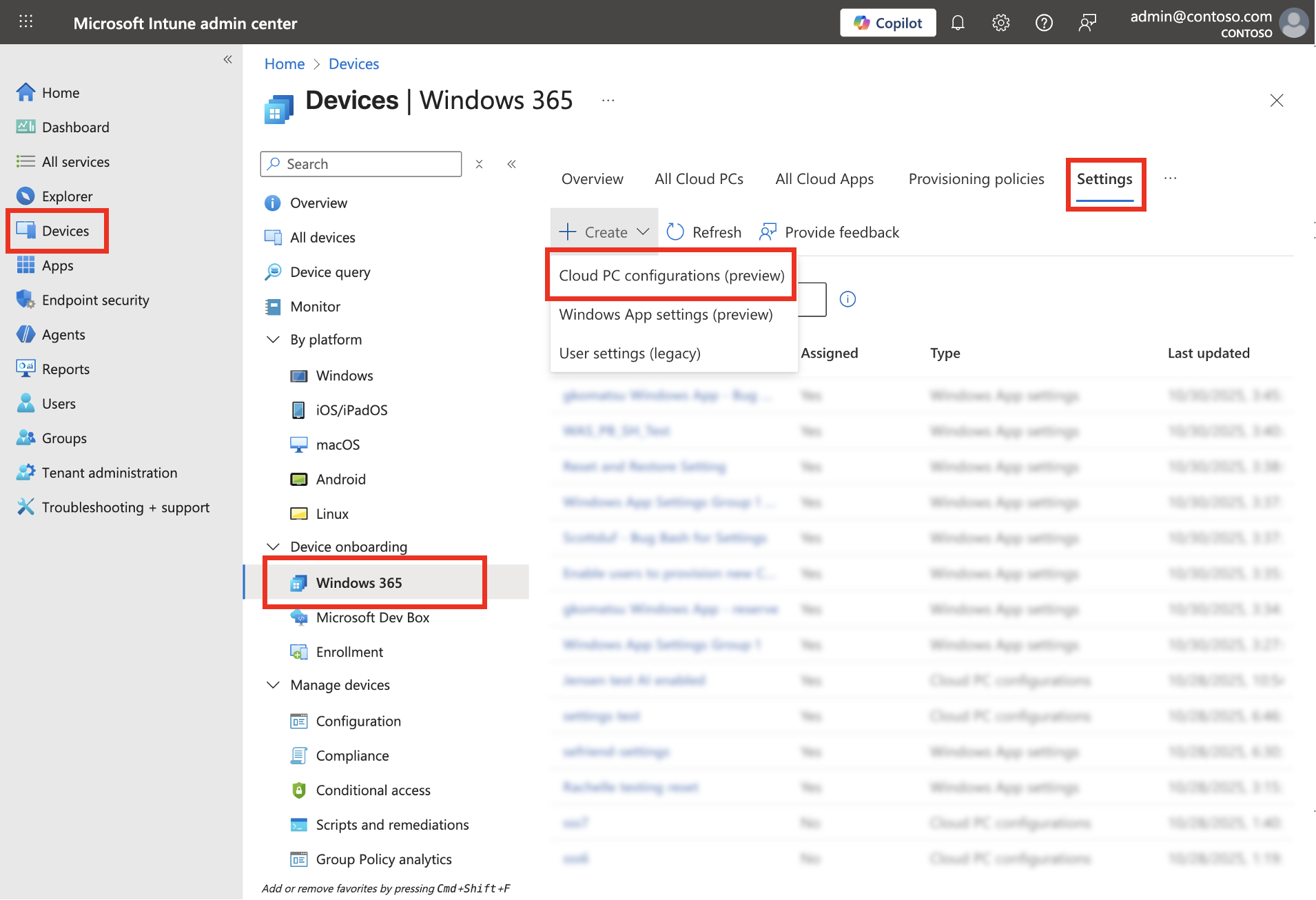Image resolution: width=1316 pixels, height=900 pixels.
Task: Open the account avatar menu
Action: coord(1293,23)
